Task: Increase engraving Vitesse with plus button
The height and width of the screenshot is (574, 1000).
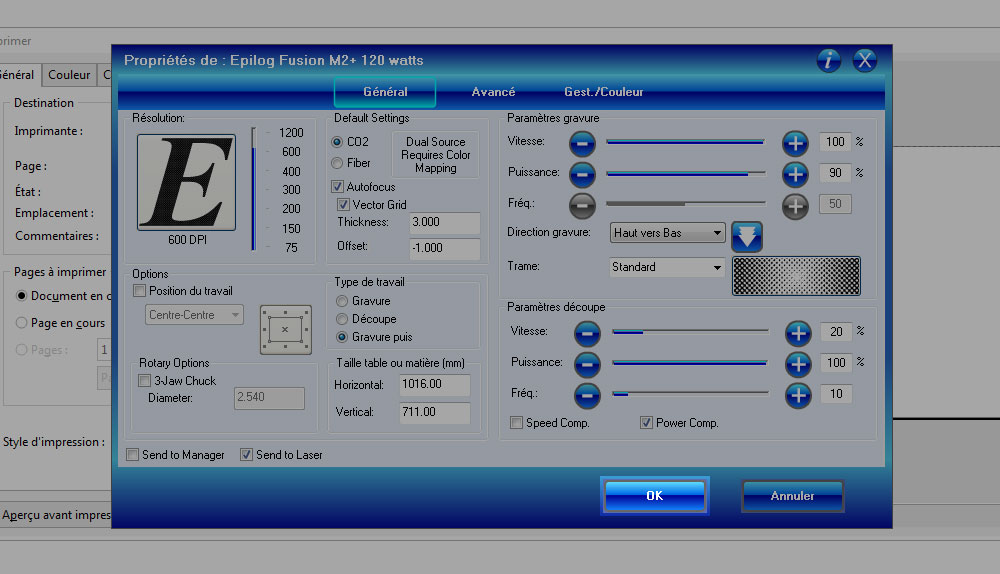Action: click(795, 144)
